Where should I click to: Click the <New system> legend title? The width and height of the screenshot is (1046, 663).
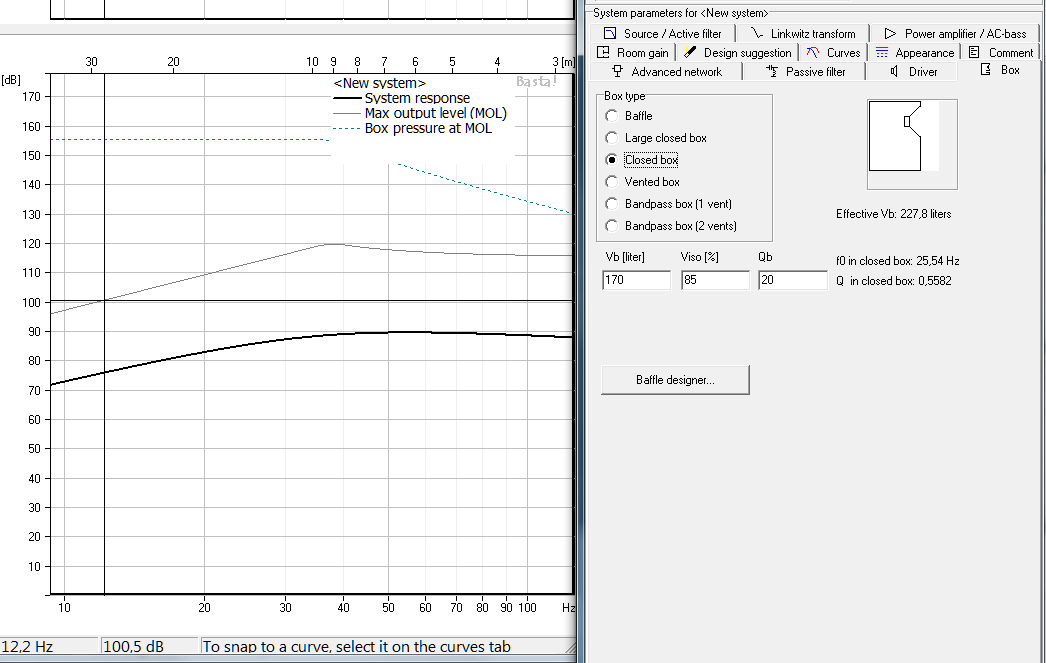(379, 83)
